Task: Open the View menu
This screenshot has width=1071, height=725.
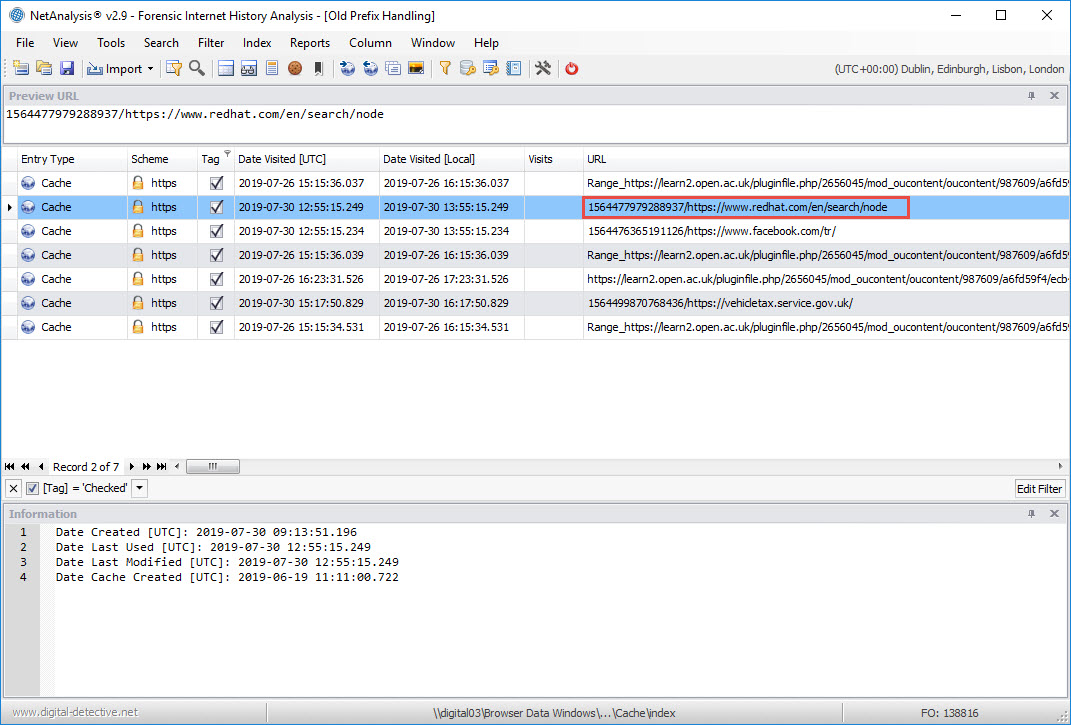Action: (x=66, y=43)
